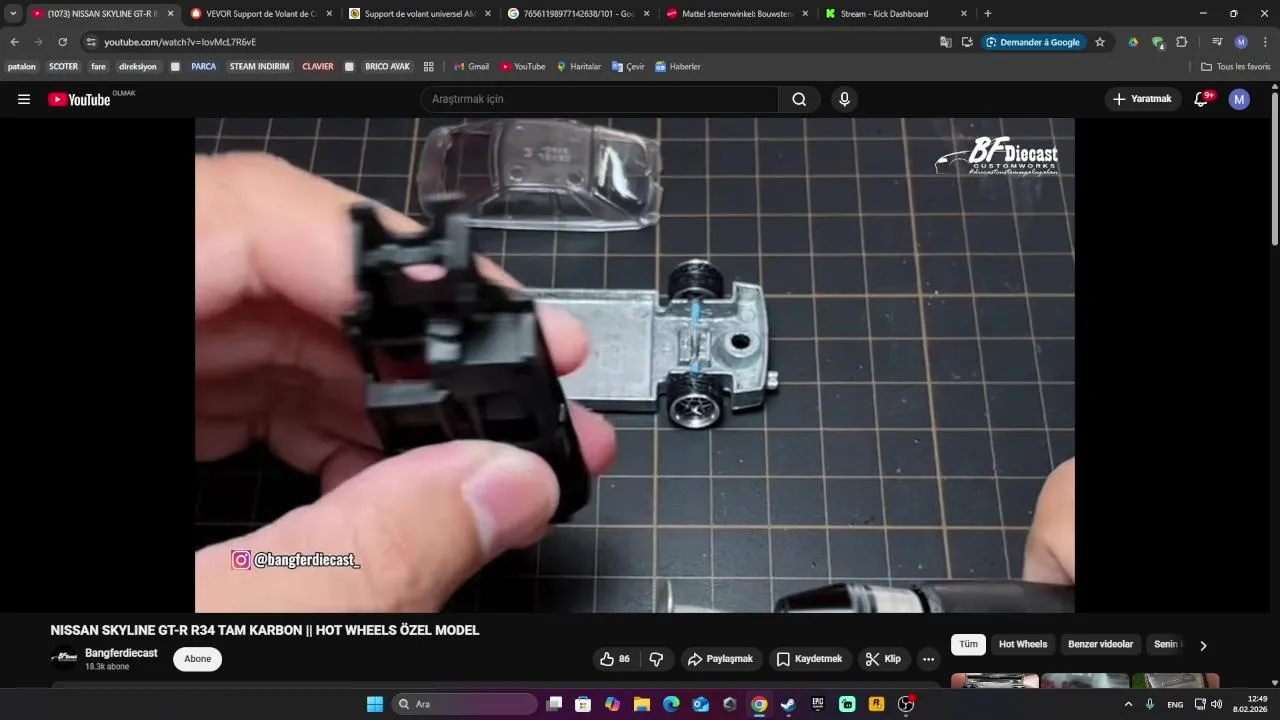1280x720 pixels.
Task: Click the Yaratmak create button
Action: pyautogui.click(x=1142, y=99)
